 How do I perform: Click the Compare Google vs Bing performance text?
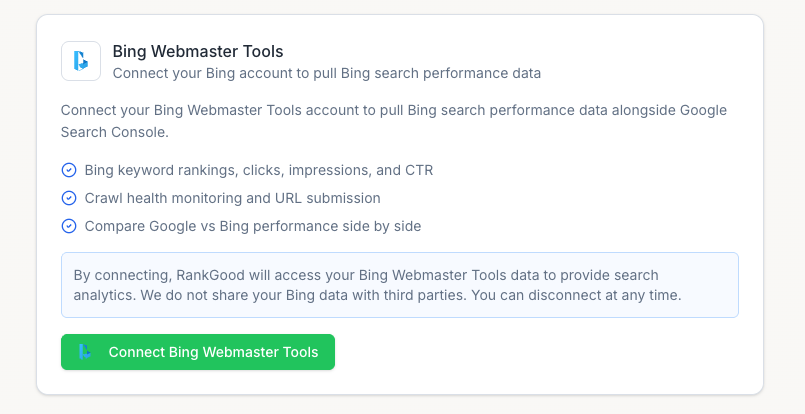tap(253, 226)
